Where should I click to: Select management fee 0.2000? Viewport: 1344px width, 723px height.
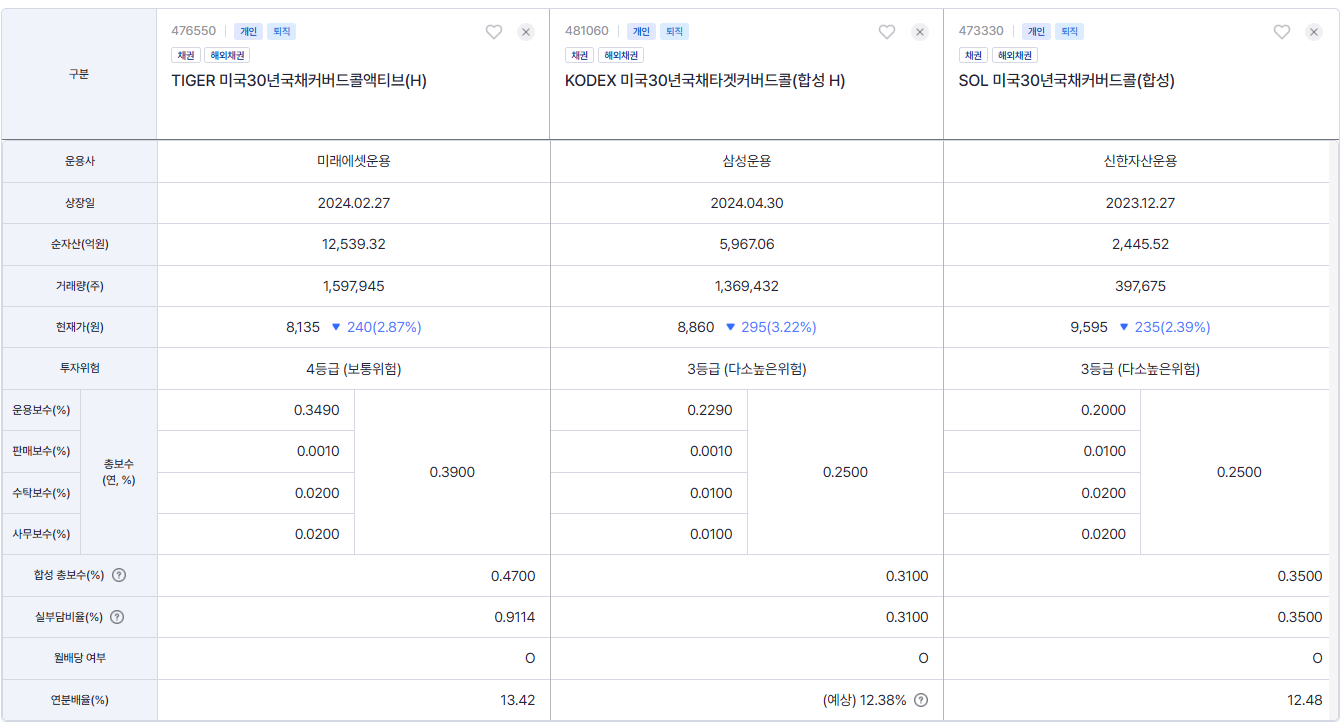(1103, 410)
